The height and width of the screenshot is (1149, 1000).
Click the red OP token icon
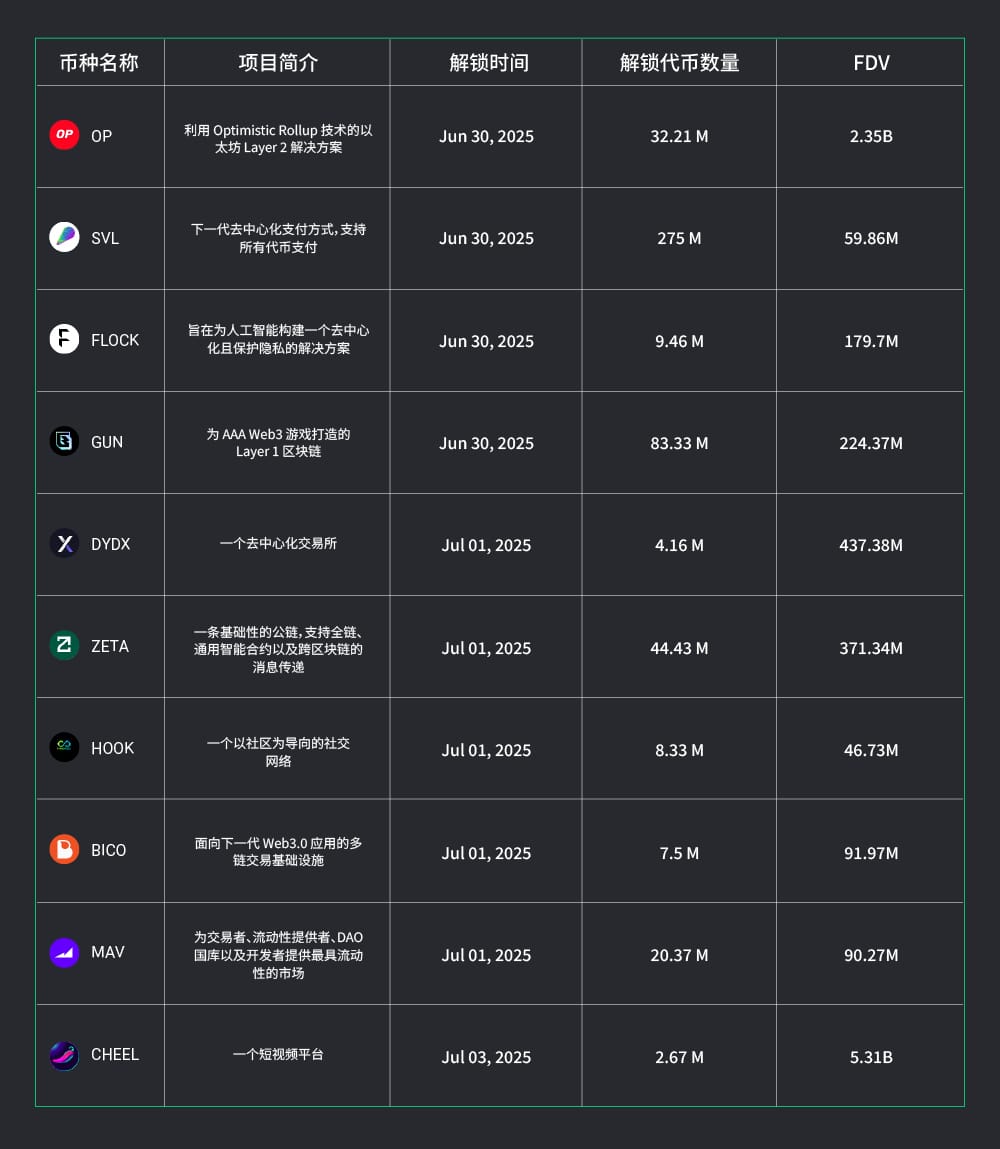click(x=64, y=135)
